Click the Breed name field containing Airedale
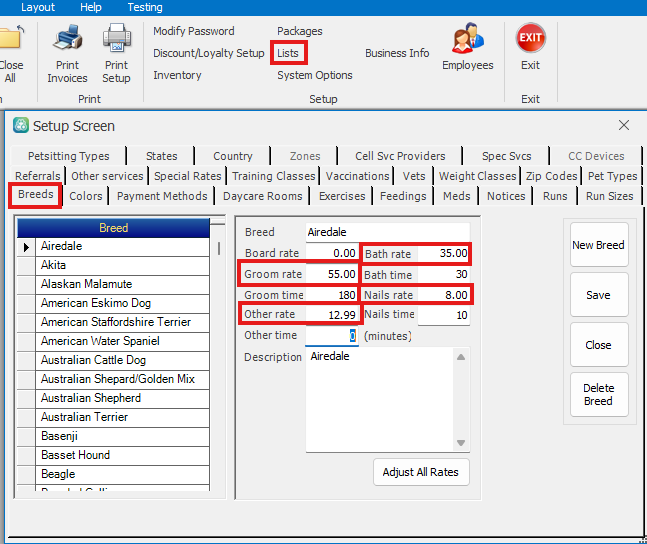647x544 pixels. [387, 232]
